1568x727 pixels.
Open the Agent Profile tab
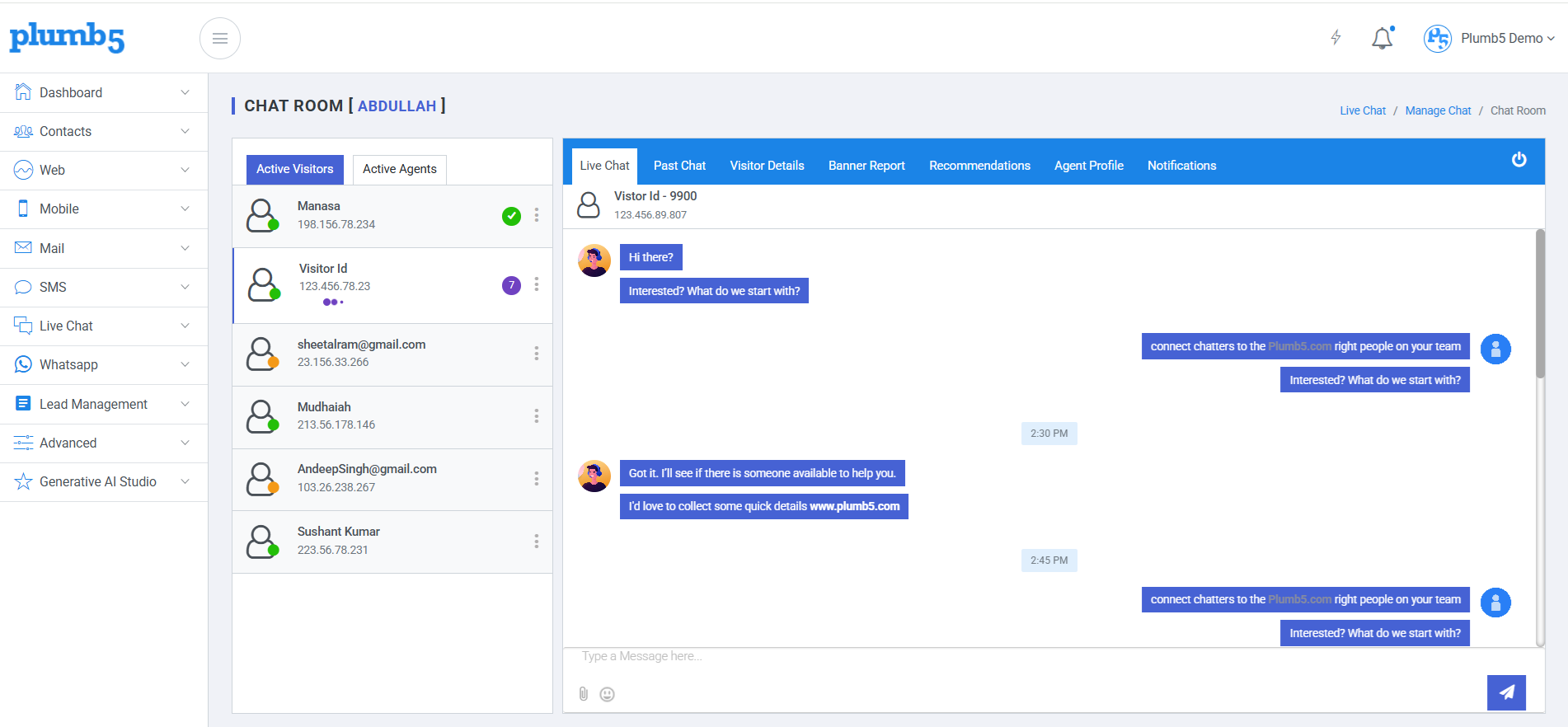(x=1089, y=166)
